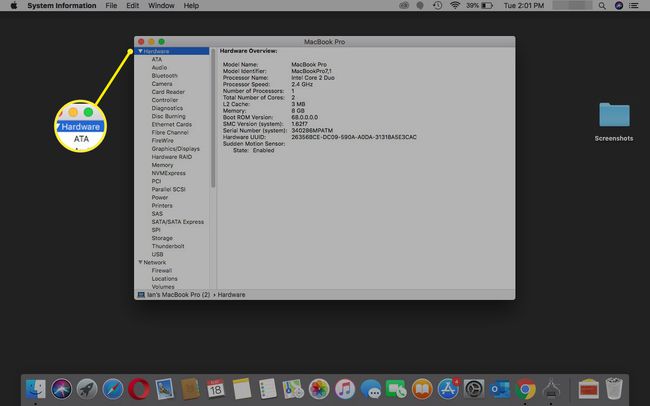Viewport: 650px width, 406px height.
Task: Click the sidebar vertical scrollbar
Action: coord(213,119)
